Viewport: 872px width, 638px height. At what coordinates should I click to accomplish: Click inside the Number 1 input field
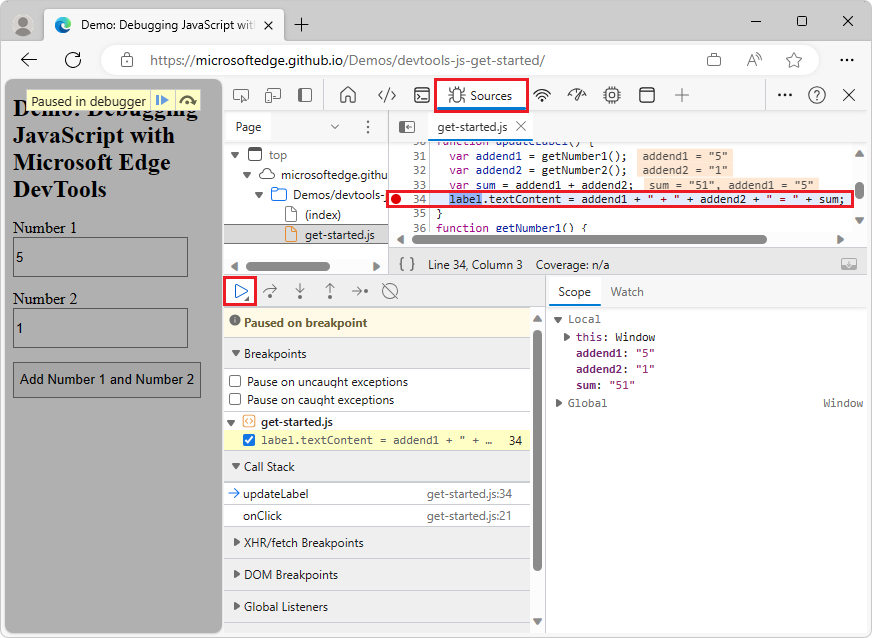tap(100, 257)
